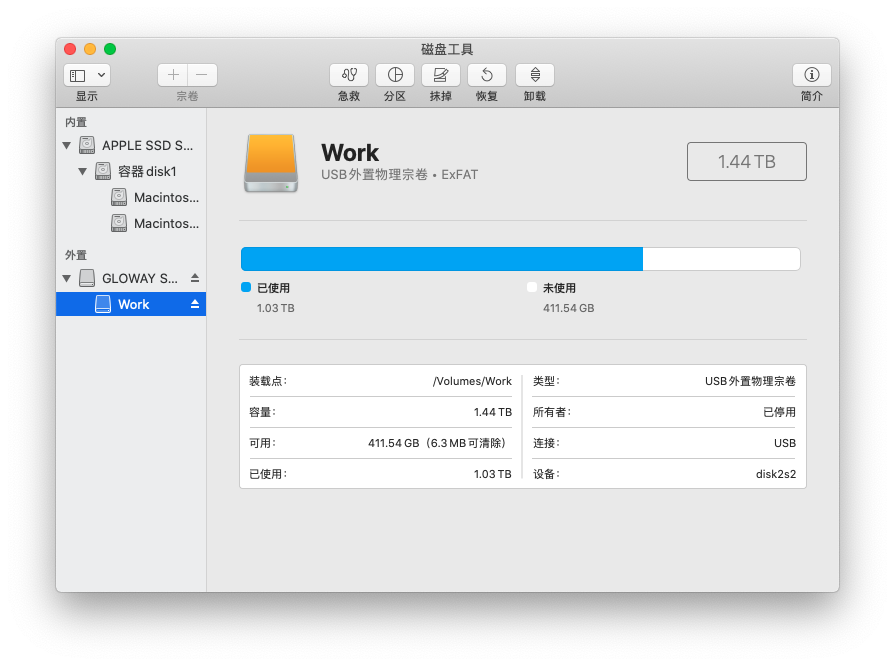Open the Partition (分区) tool
The image size is (895, 666).
[x=395, y=75]
